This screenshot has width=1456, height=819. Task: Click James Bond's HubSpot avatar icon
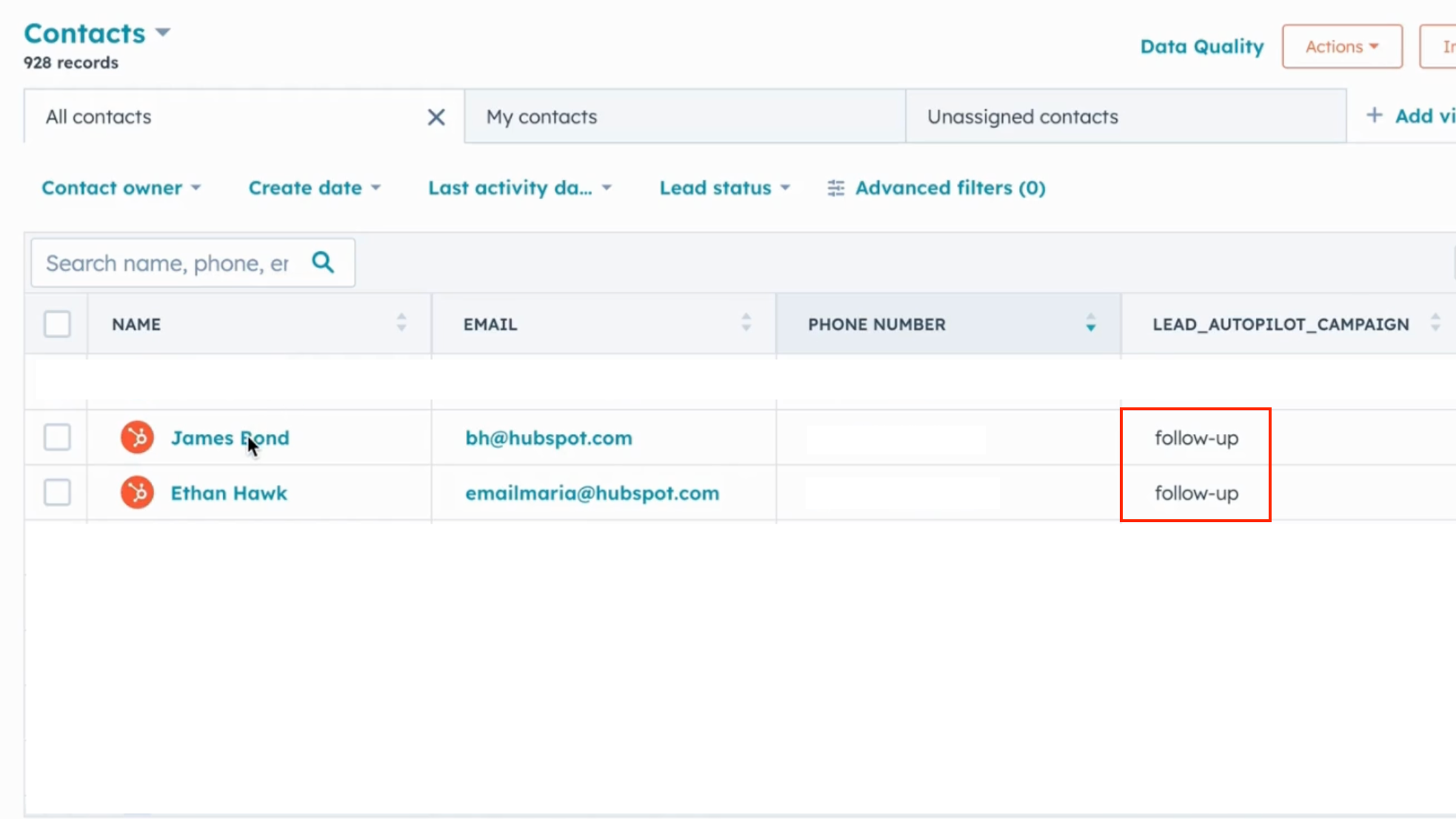click(x=137, y=438)
